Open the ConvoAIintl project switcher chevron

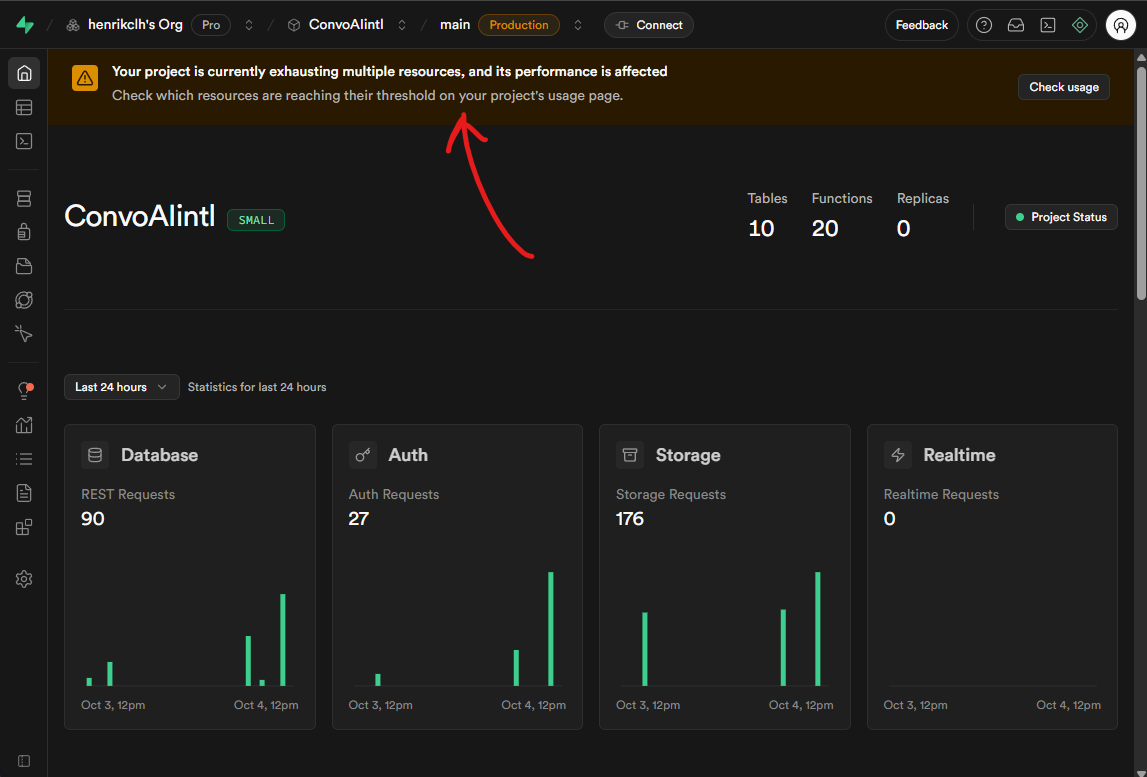[x=402, y=25]
